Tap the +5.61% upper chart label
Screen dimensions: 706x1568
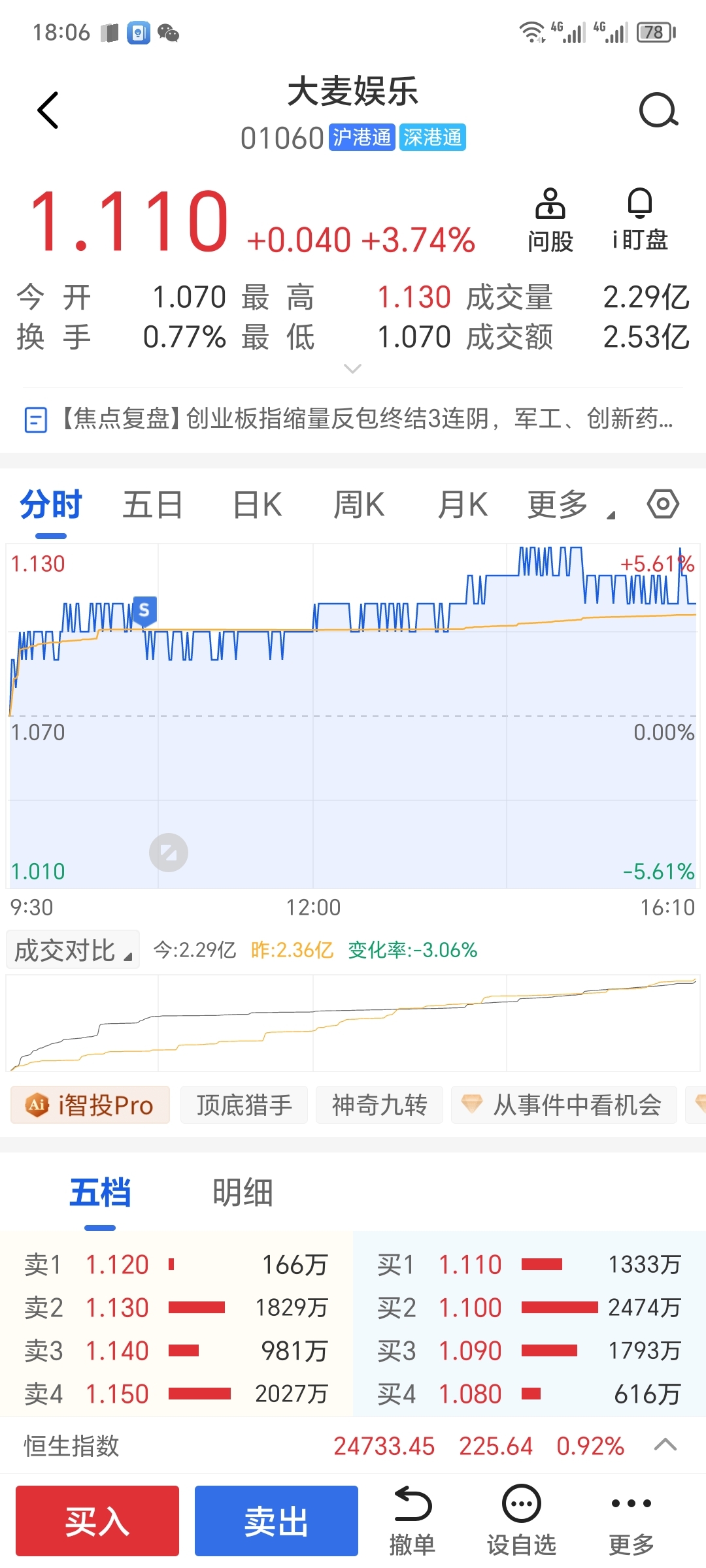[x=657, y=564]
